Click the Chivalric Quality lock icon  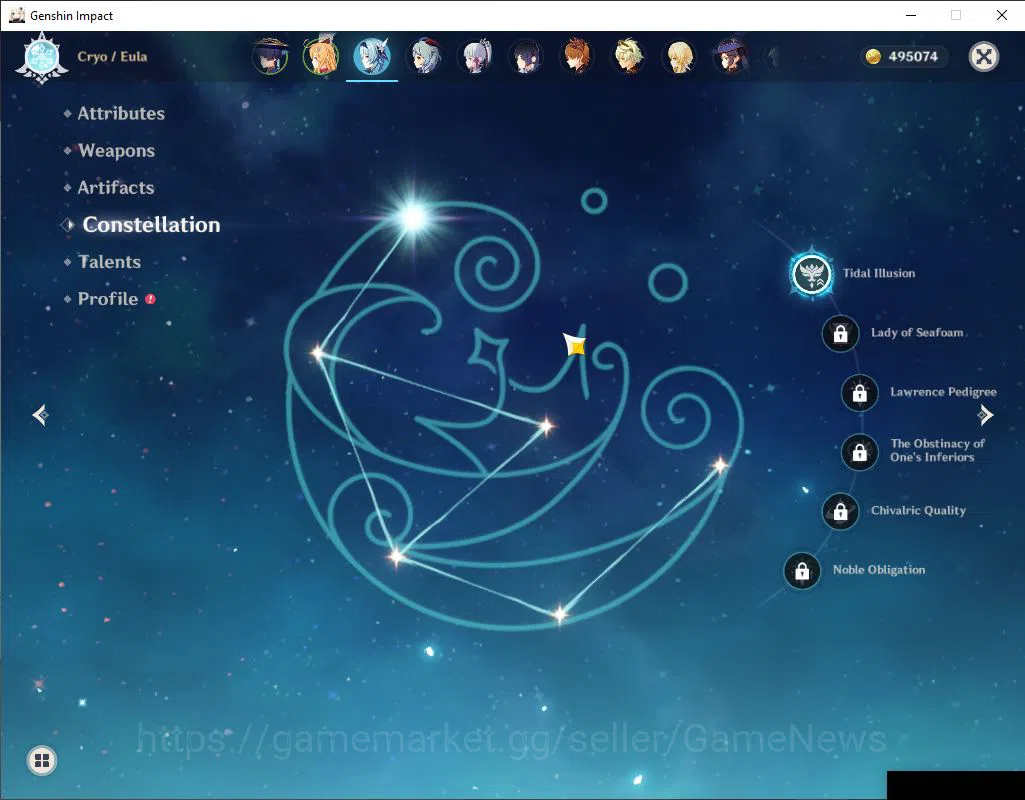coord(841,511)
